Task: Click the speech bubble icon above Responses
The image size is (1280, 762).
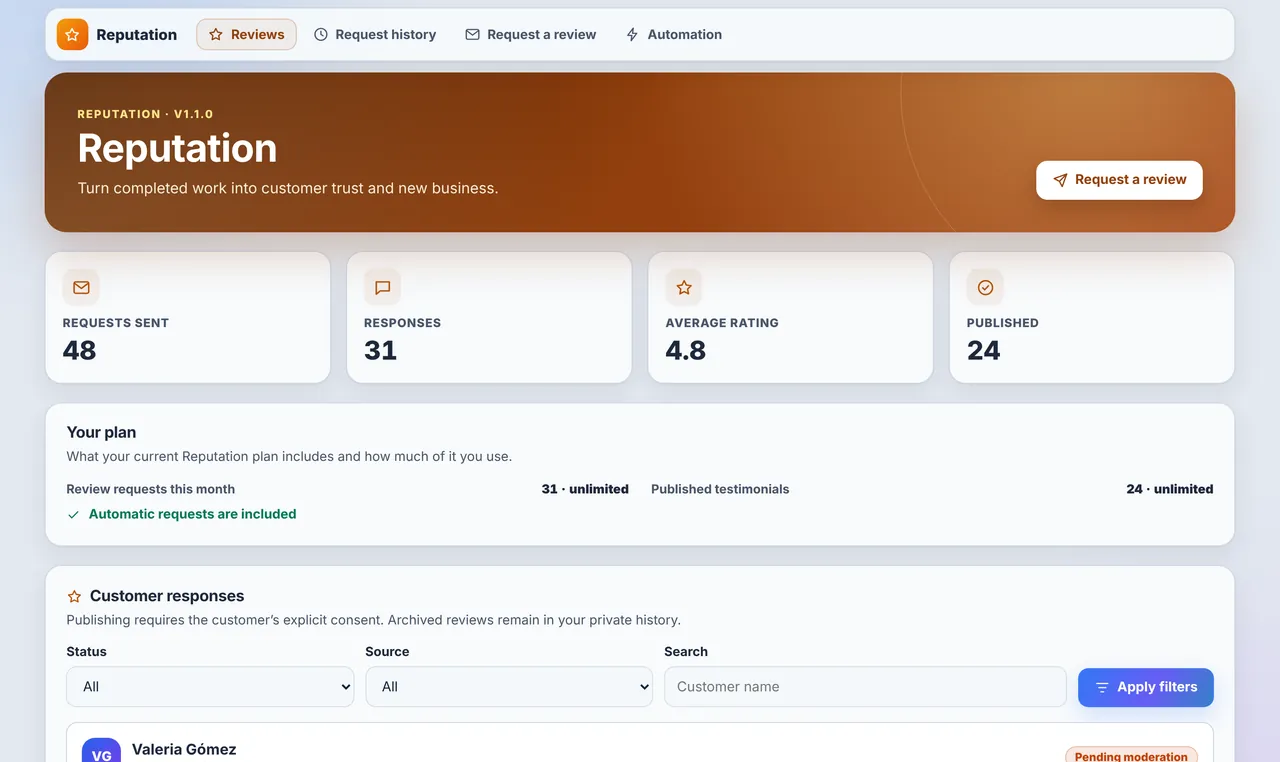Action: point(382,287)
